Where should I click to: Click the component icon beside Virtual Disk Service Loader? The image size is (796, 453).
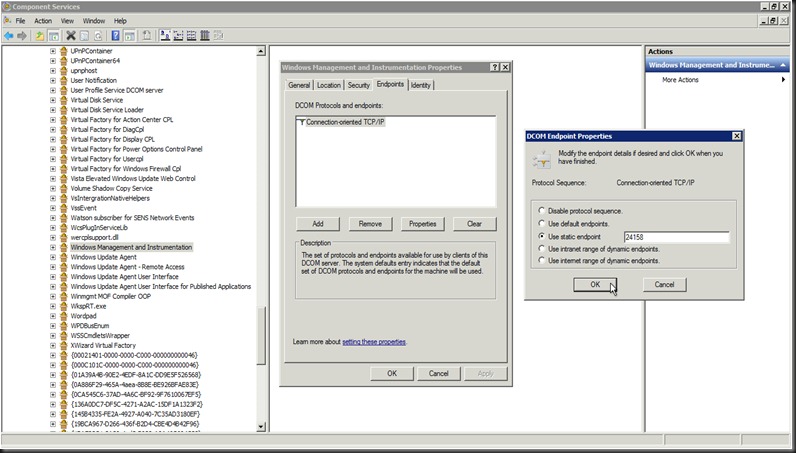(x=63, y=110)
